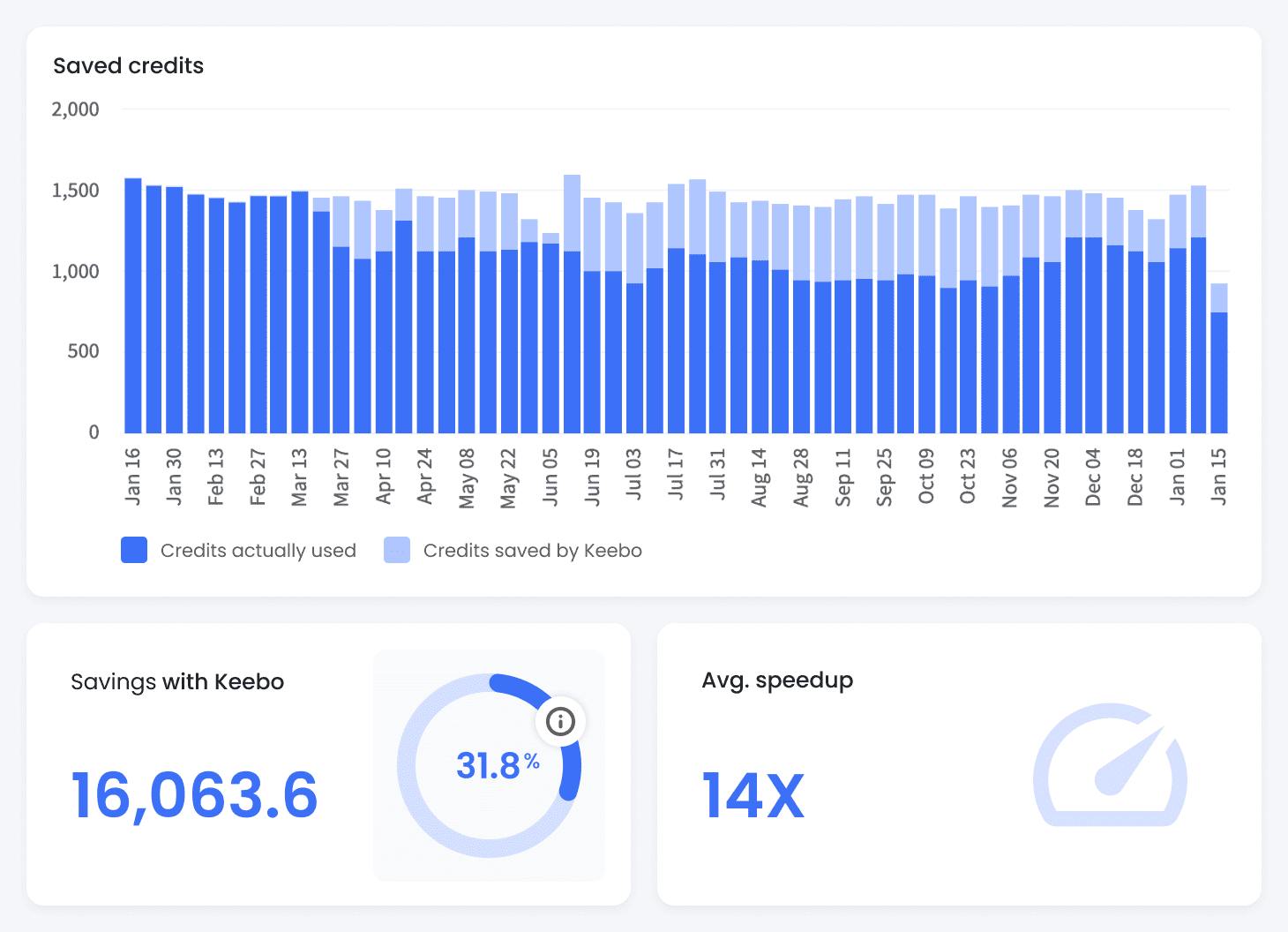Click the 'Savings with Keebo' card heading

(x=177, y=681)
